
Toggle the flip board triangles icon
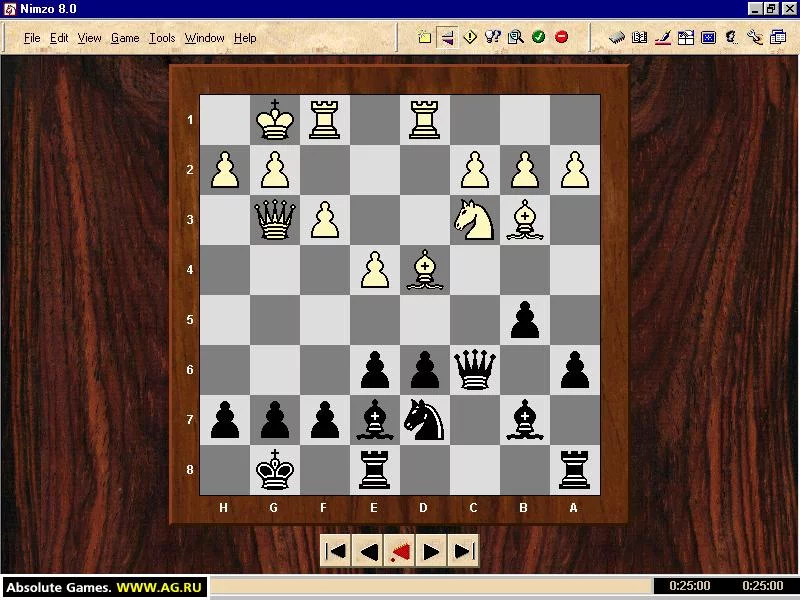pos(447,37)
